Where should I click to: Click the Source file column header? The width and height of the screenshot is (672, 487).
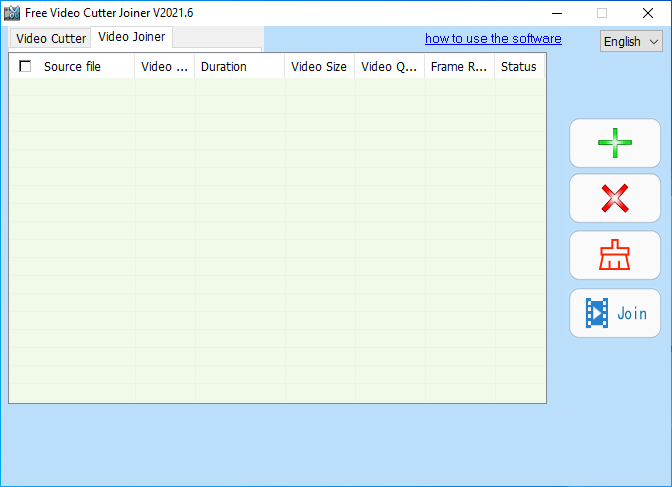(x=72, y=67)
